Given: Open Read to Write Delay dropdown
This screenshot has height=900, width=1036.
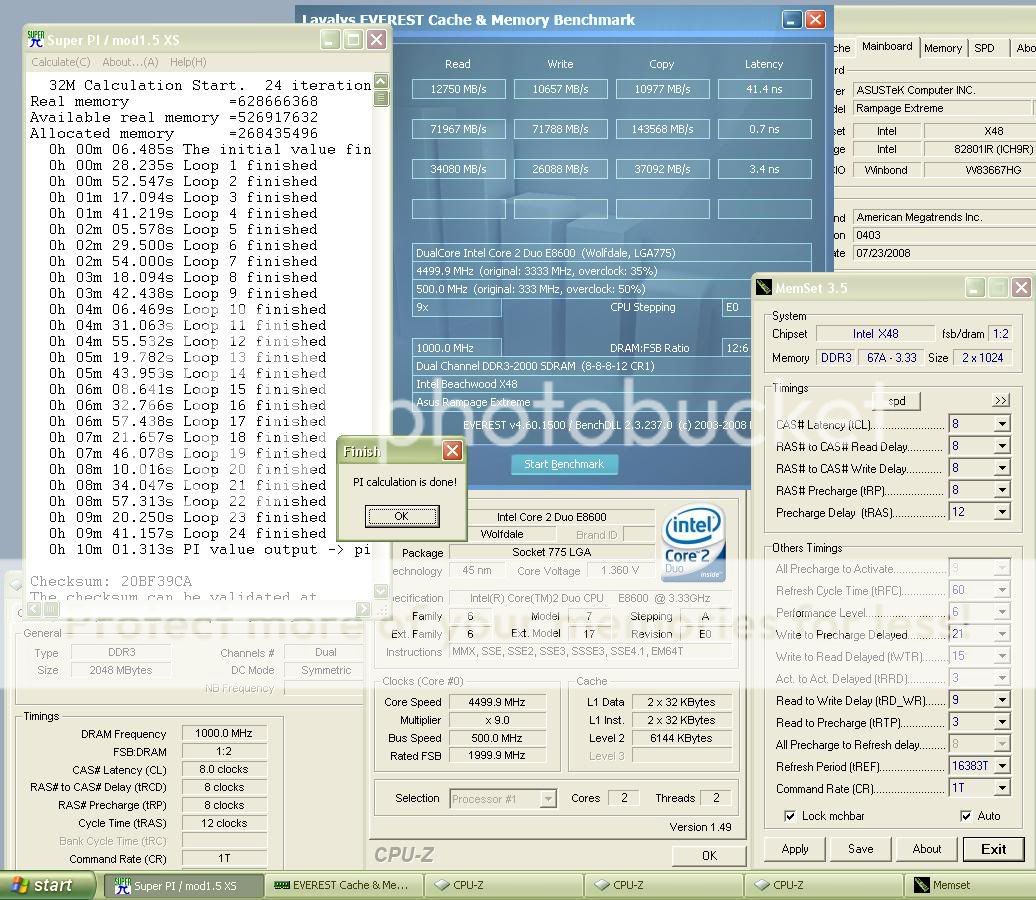Looking at the screenshot, I should (x=1002, y=700).
